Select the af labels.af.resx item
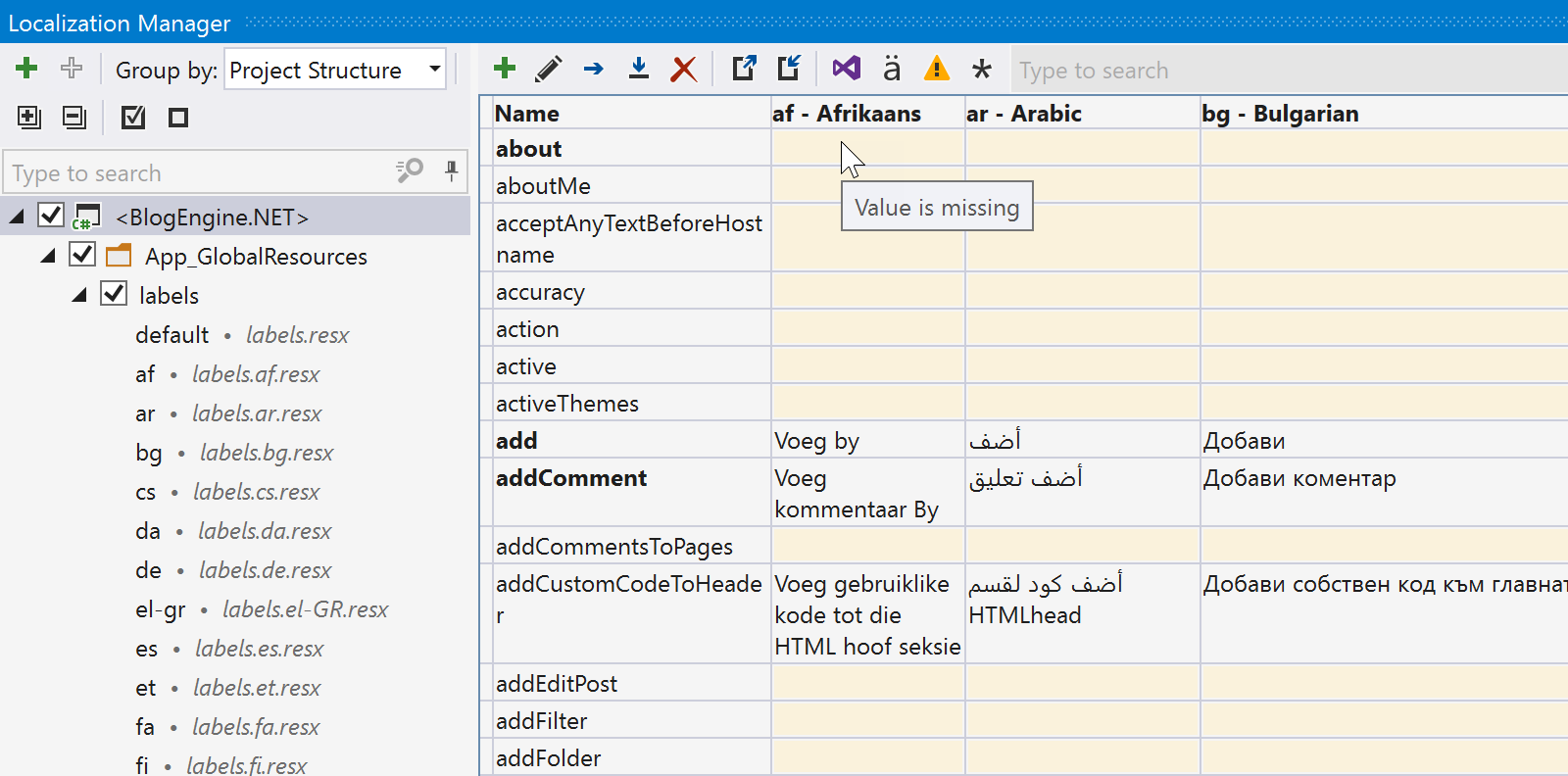1568x776 pixels. click(227, 374)
